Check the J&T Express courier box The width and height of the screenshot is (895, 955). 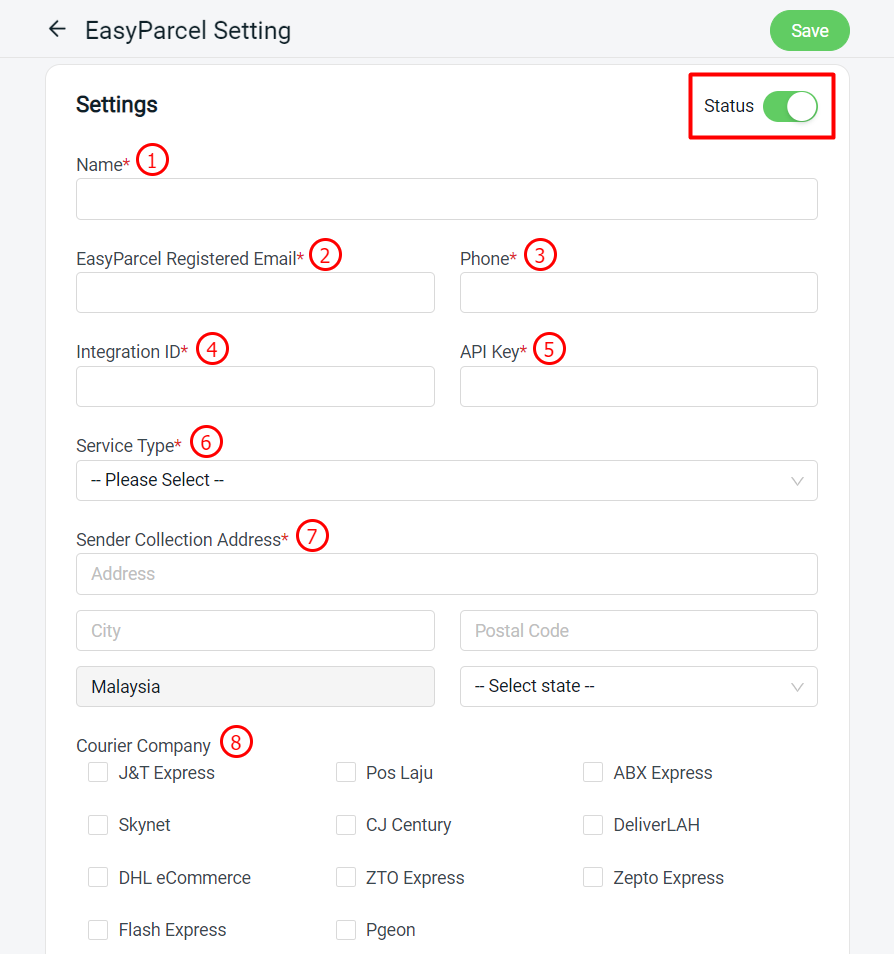[x=98, y=772]
